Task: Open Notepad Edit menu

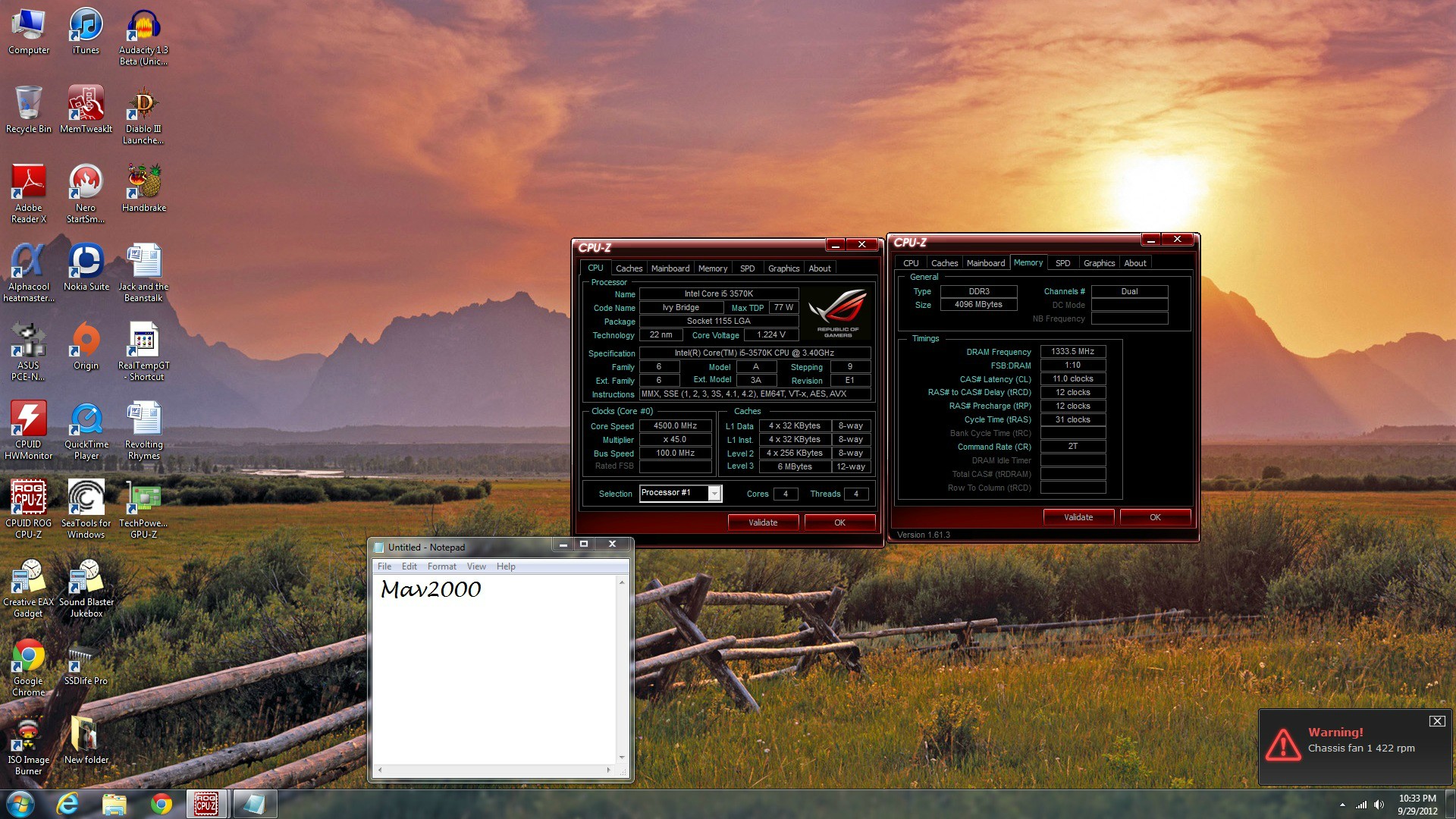Action: (409, 566)
